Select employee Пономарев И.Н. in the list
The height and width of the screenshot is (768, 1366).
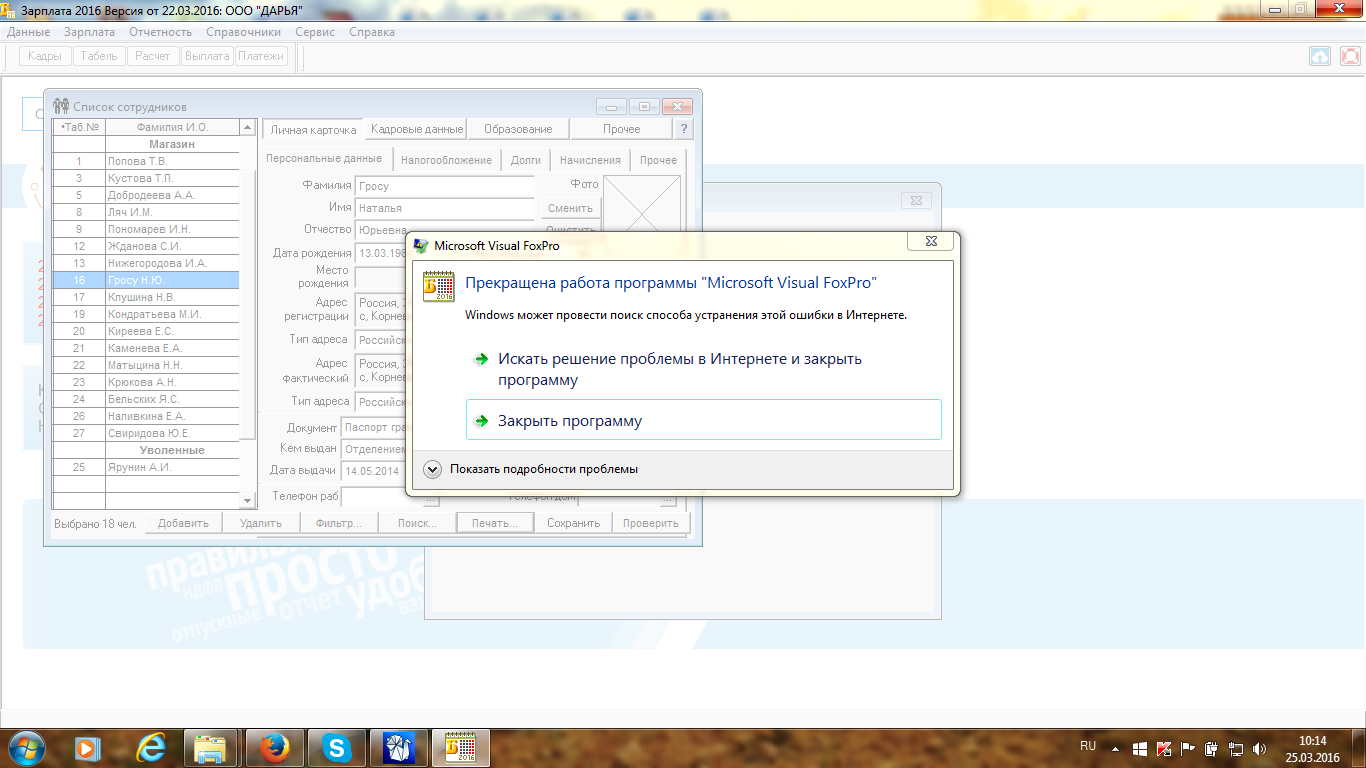pos(149,229)
